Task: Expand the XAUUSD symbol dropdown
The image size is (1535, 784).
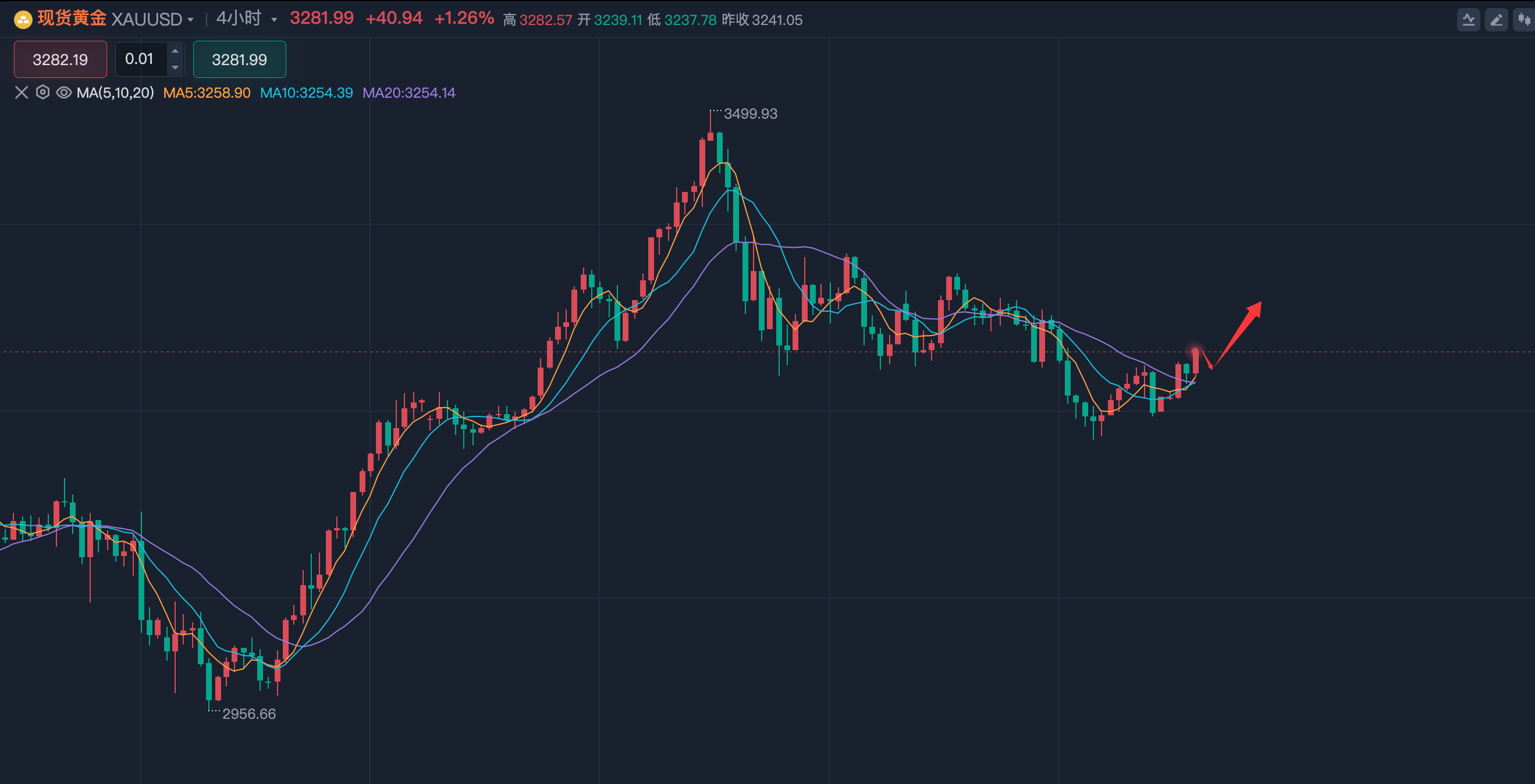Action: point(191,20)
